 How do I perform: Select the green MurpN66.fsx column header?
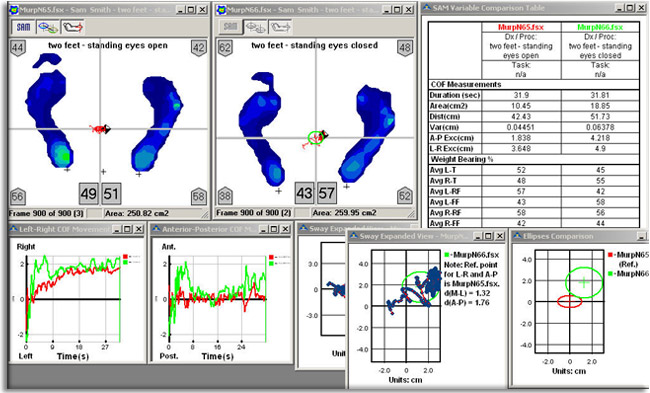pyautogui.click(x=600, y=27)
